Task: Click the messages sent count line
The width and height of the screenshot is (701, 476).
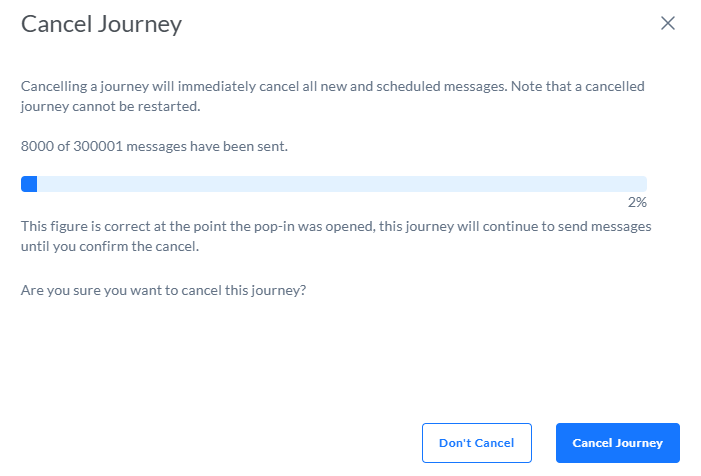Action: [x=154, y=146]
